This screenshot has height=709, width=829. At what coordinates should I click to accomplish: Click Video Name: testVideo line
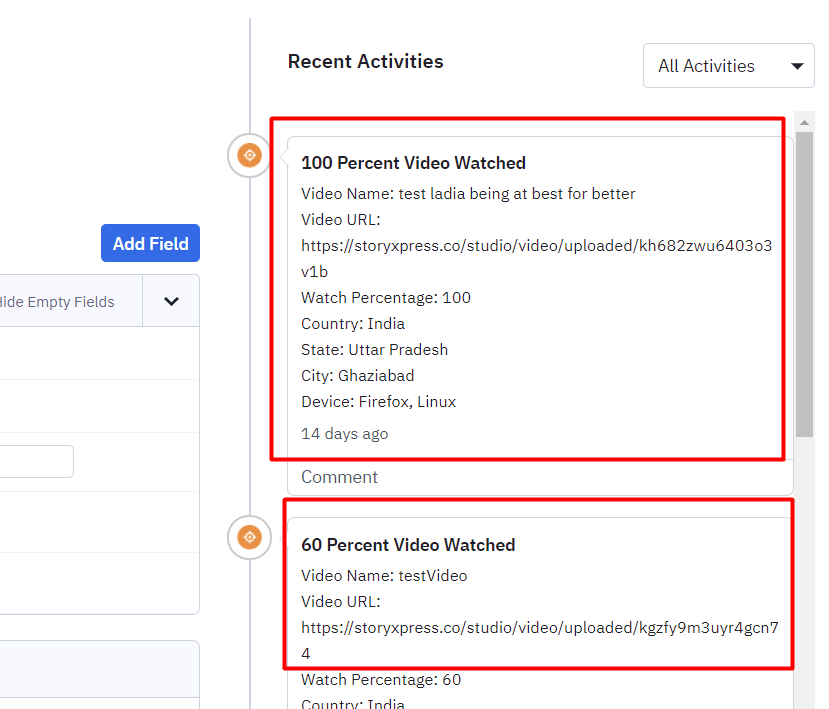384,575
